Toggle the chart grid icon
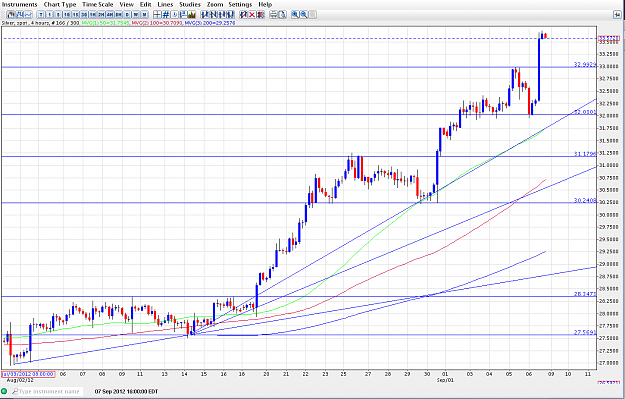 tap(166, 15)
